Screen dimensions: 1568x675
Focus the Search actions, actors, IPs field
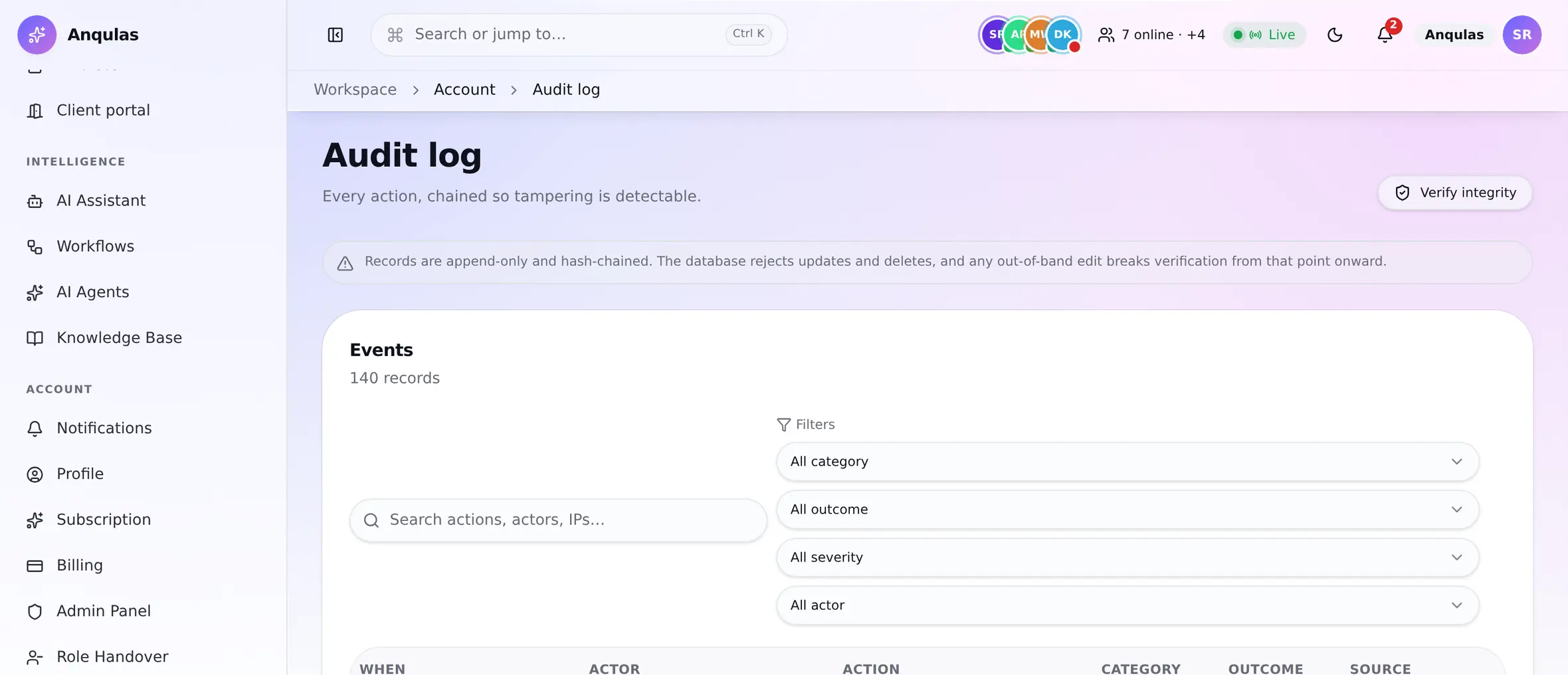pyautogui.click(x=558, y=520)
